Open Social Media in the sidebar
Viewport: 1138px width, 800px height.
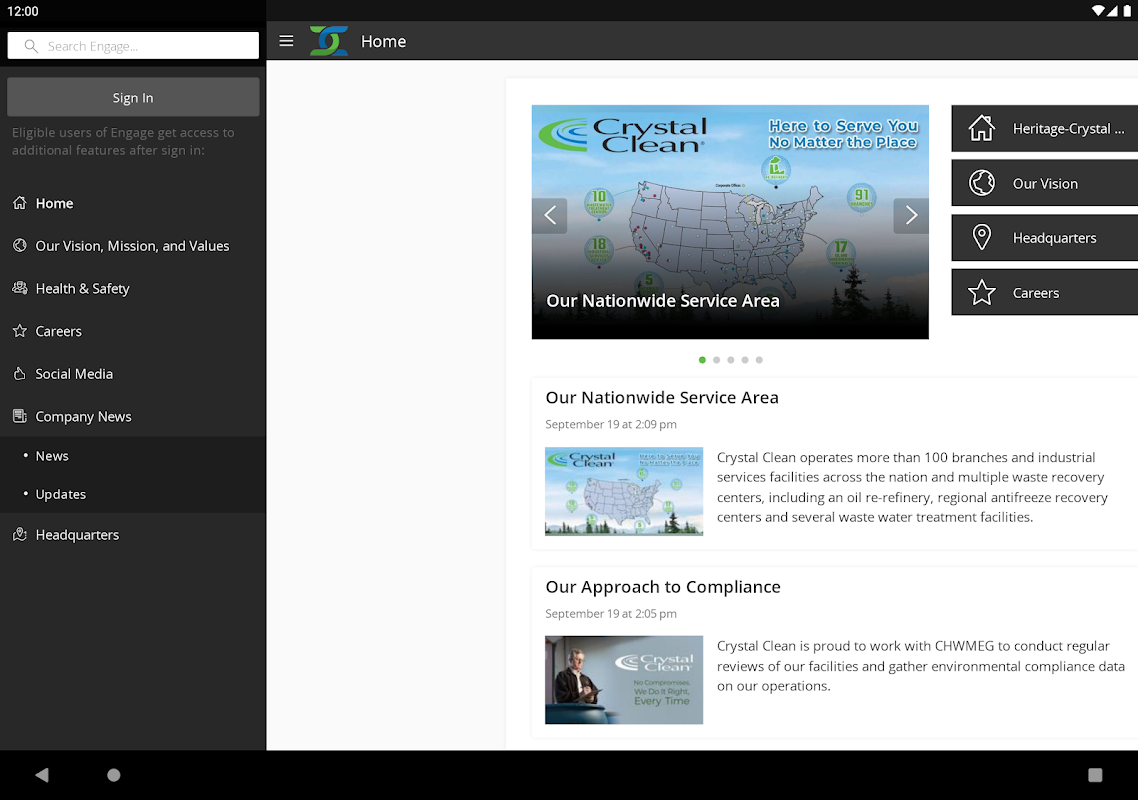click(133, 374)
